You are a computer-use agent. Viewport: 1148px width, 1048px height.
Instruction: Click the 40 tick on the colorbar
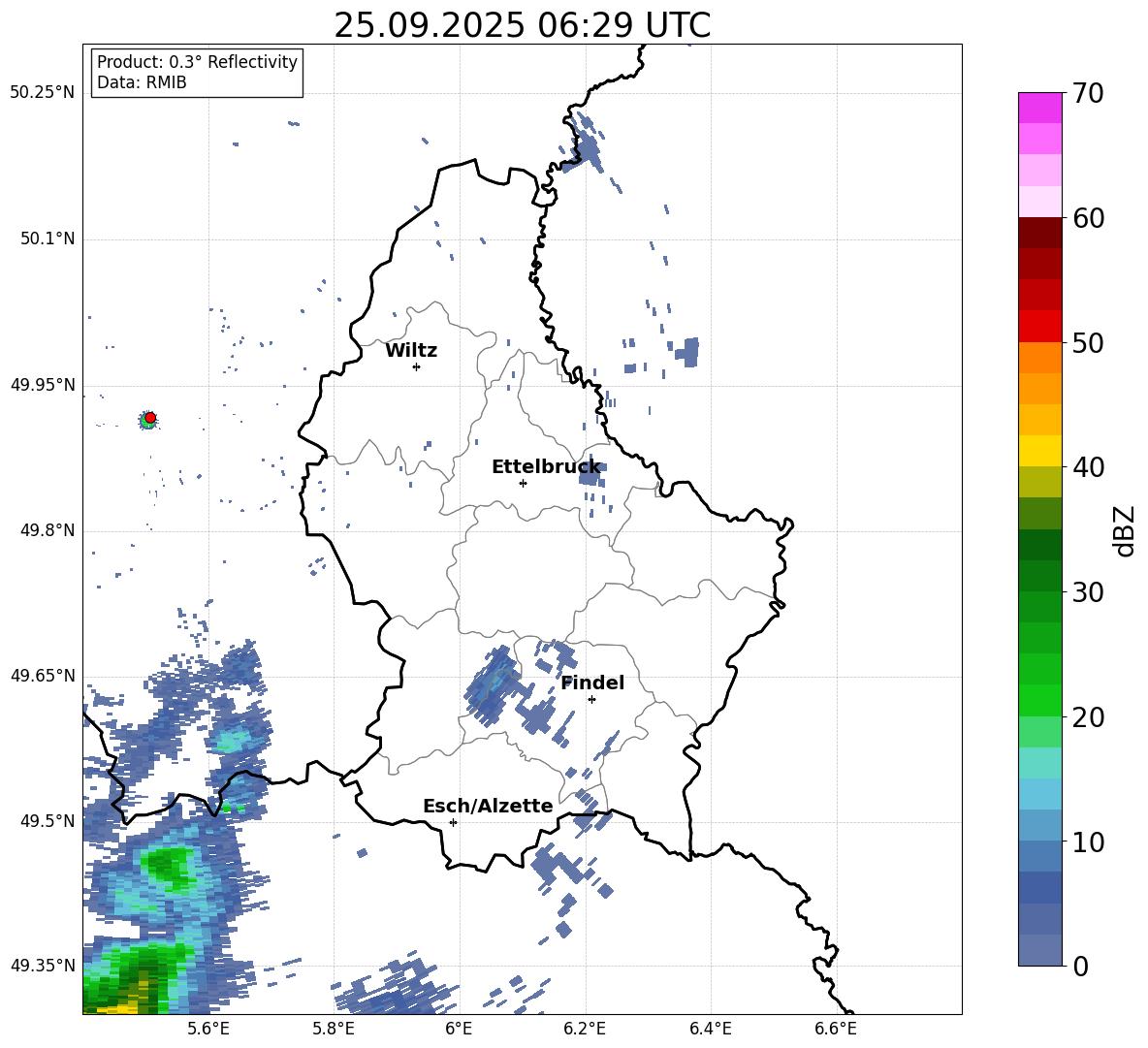1088,467
